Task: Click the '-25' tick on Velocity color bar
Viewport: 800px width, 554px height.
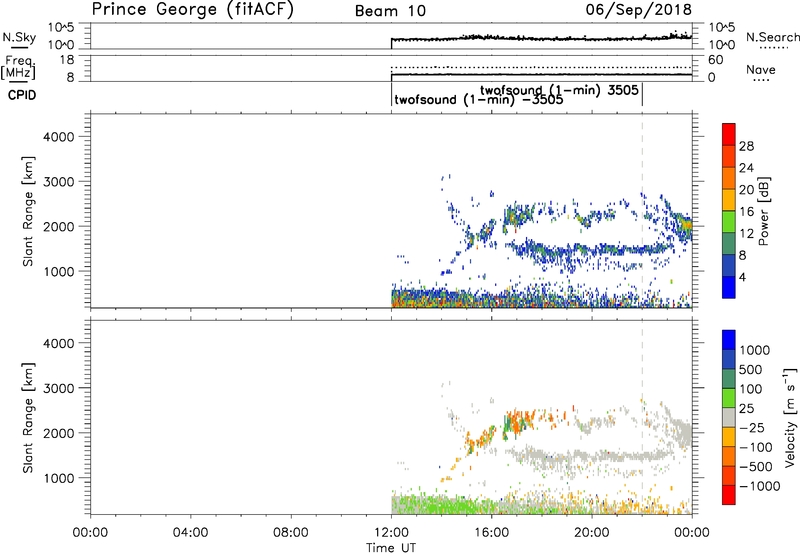Action: (x=752, y=428)
